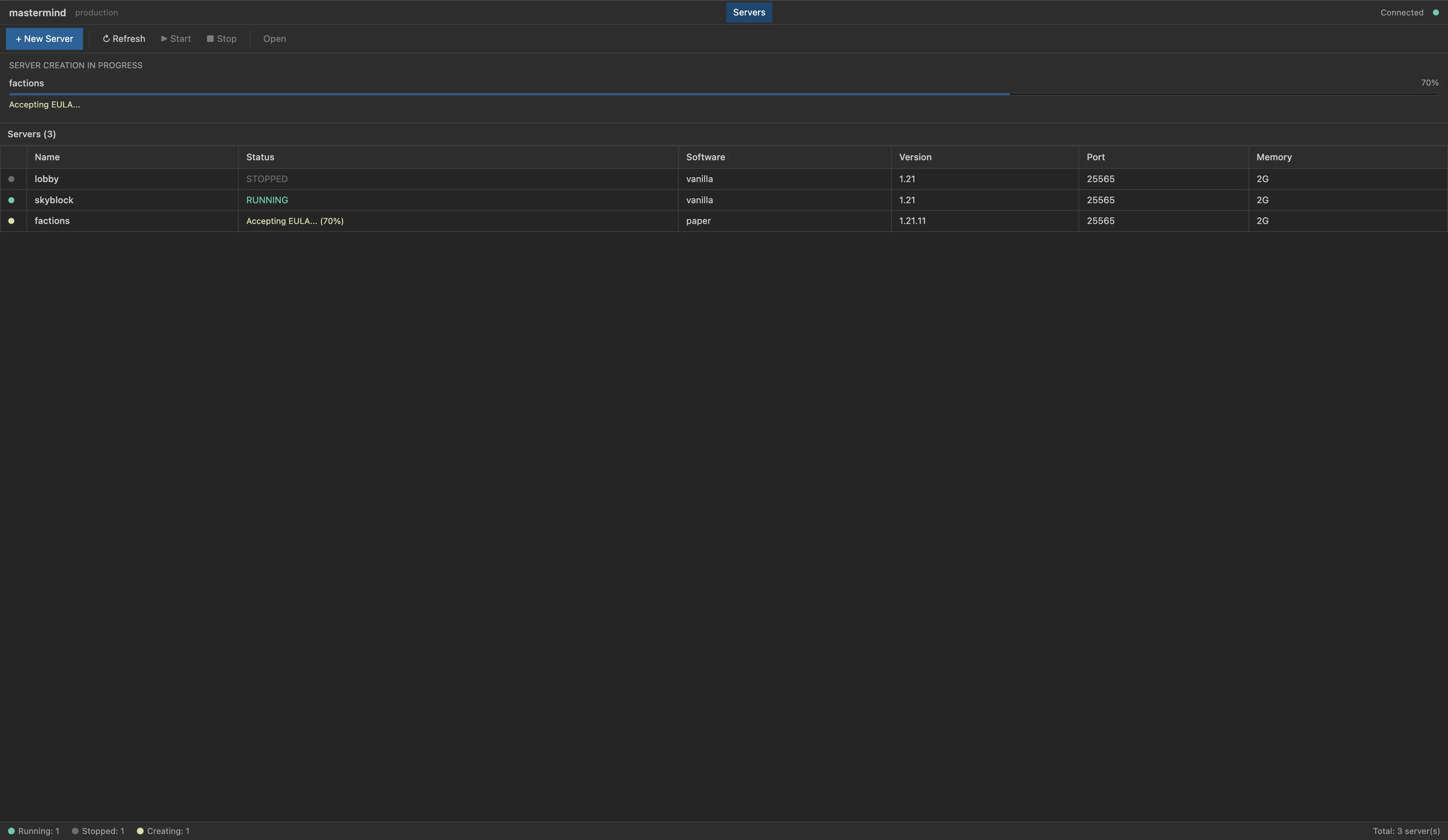This screenshot has height=840, width=1448.
Task: Click the Version column header
Action: (985, 157)
